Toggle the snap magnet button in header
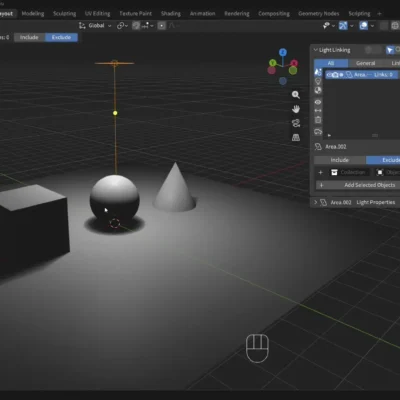Screen dimensions: 400x400 click(x=136, y=26)
